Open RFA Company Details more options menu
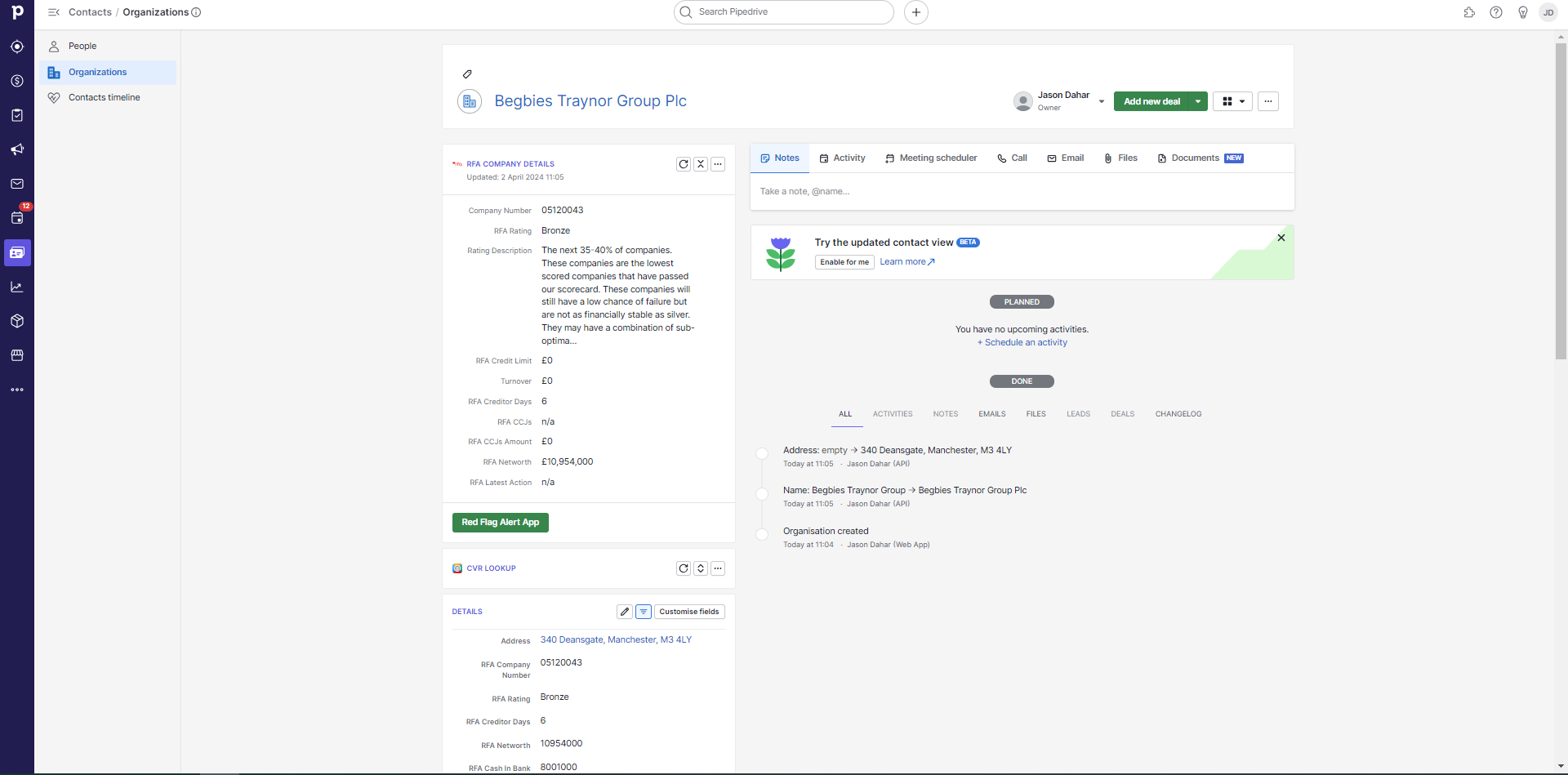The image size is (1568, 775). click(x=718, y=164)
